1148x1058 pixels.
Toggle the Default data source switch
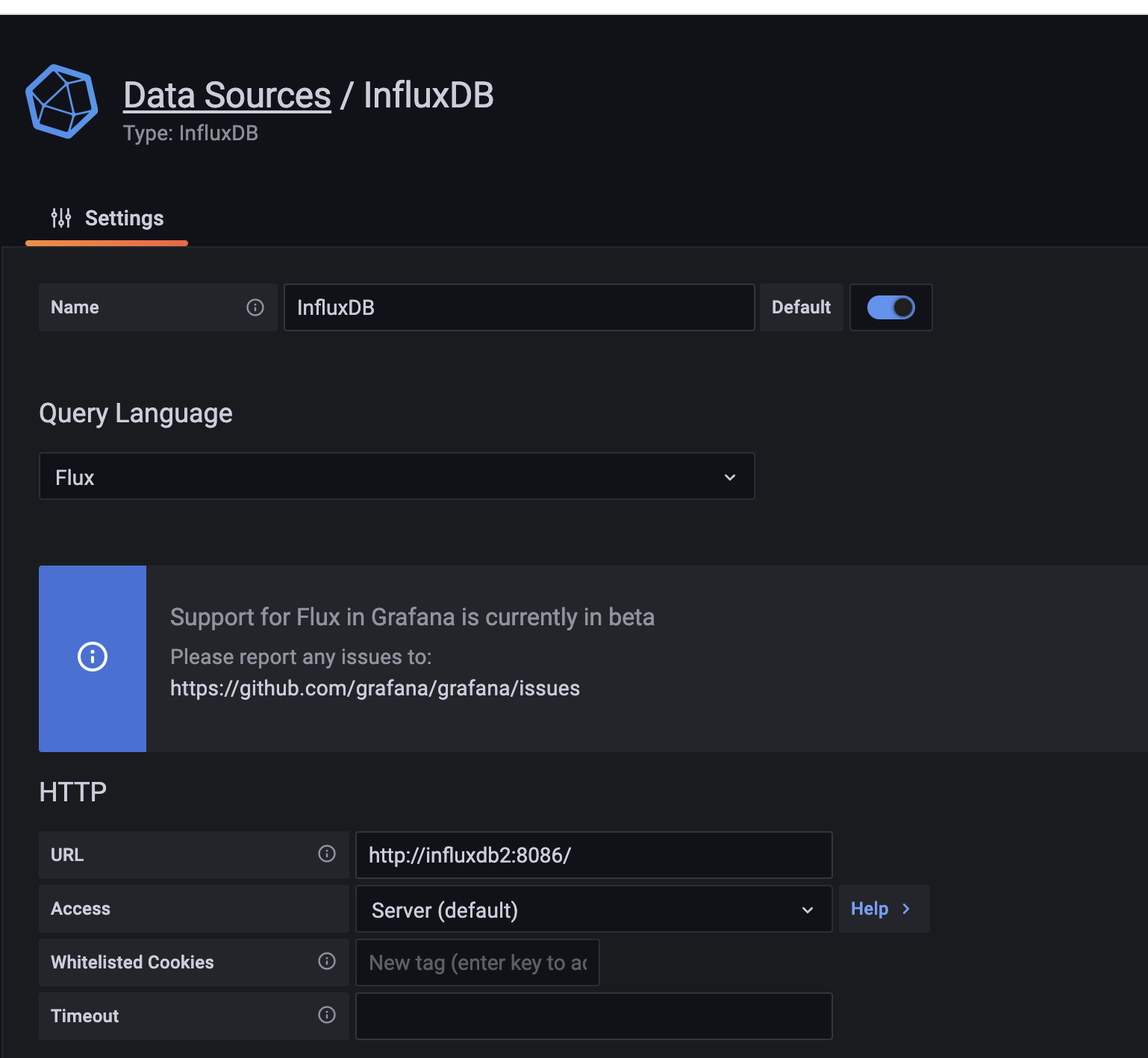click(x=890, y=307)
